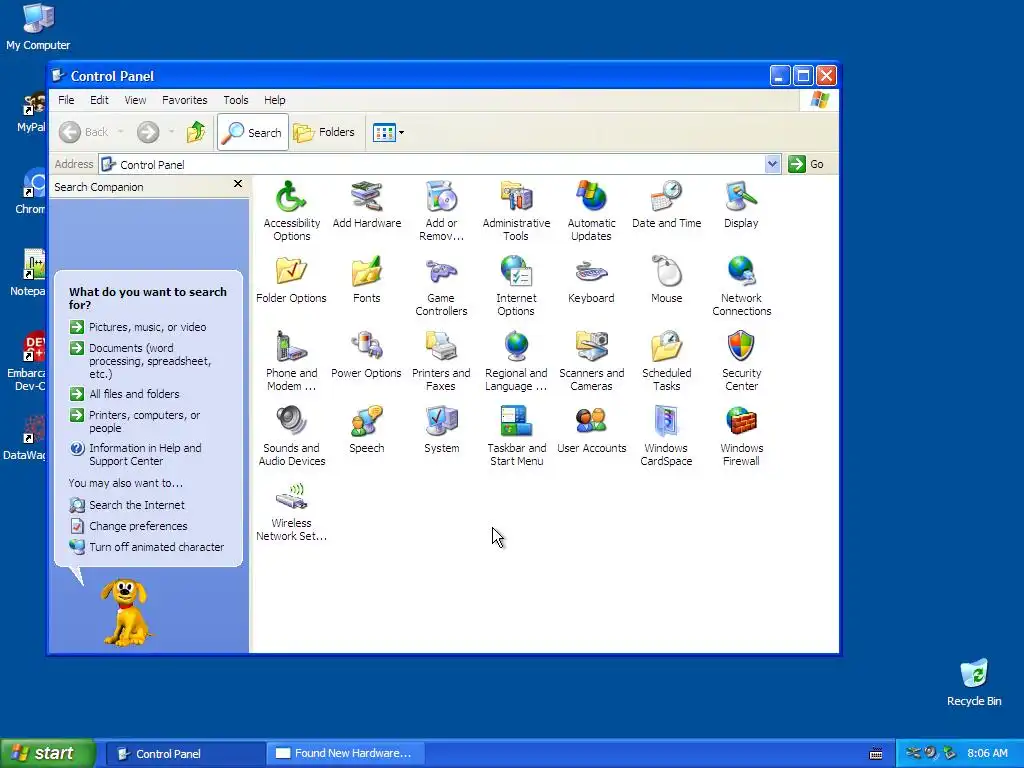
Task: Toggle the Search toolbar button
Action: click(x=253, y=133)
